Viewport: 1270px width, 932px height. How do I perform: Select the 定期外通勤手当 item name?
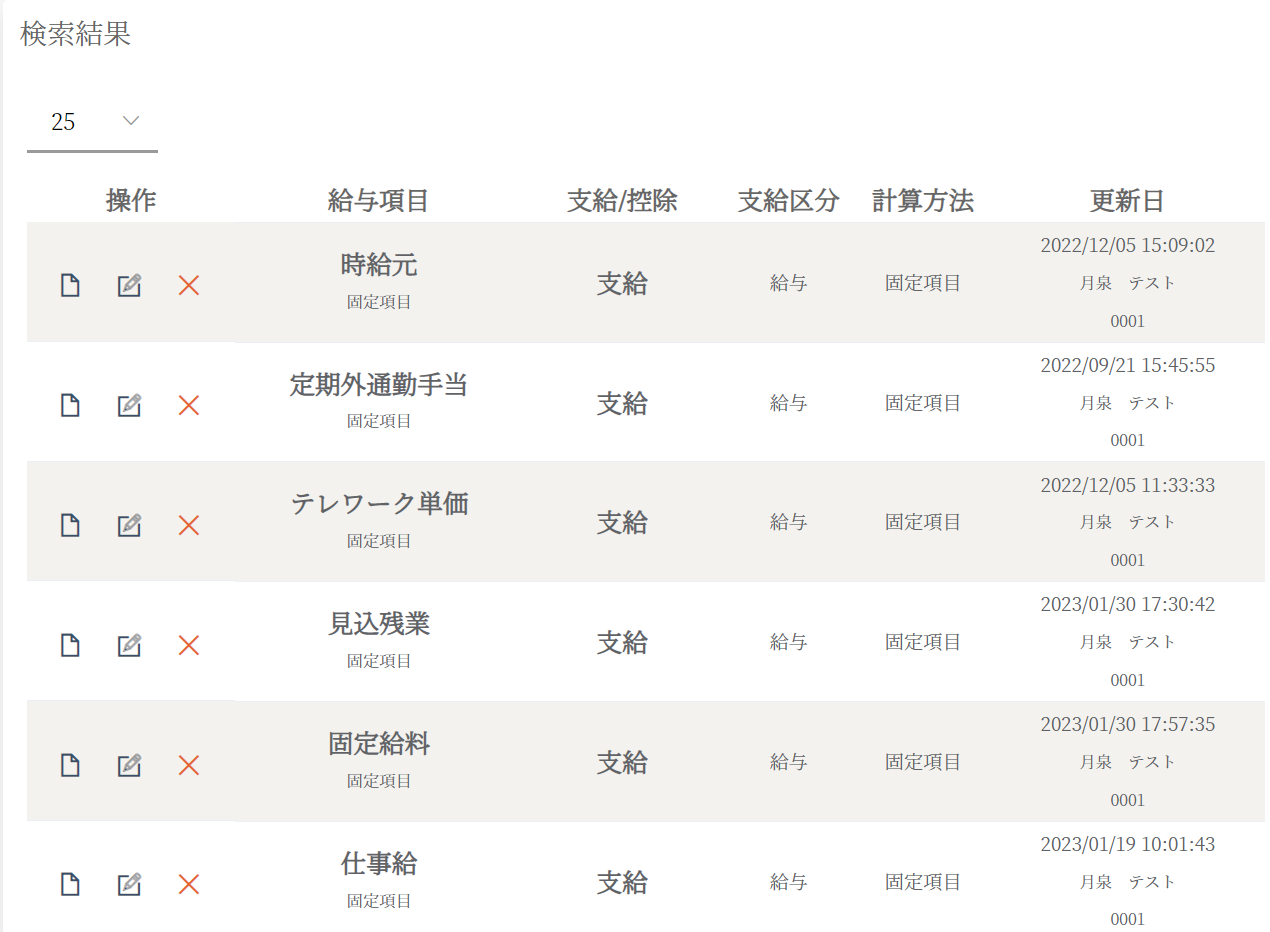pyautogui.click(x=378, y=385)
